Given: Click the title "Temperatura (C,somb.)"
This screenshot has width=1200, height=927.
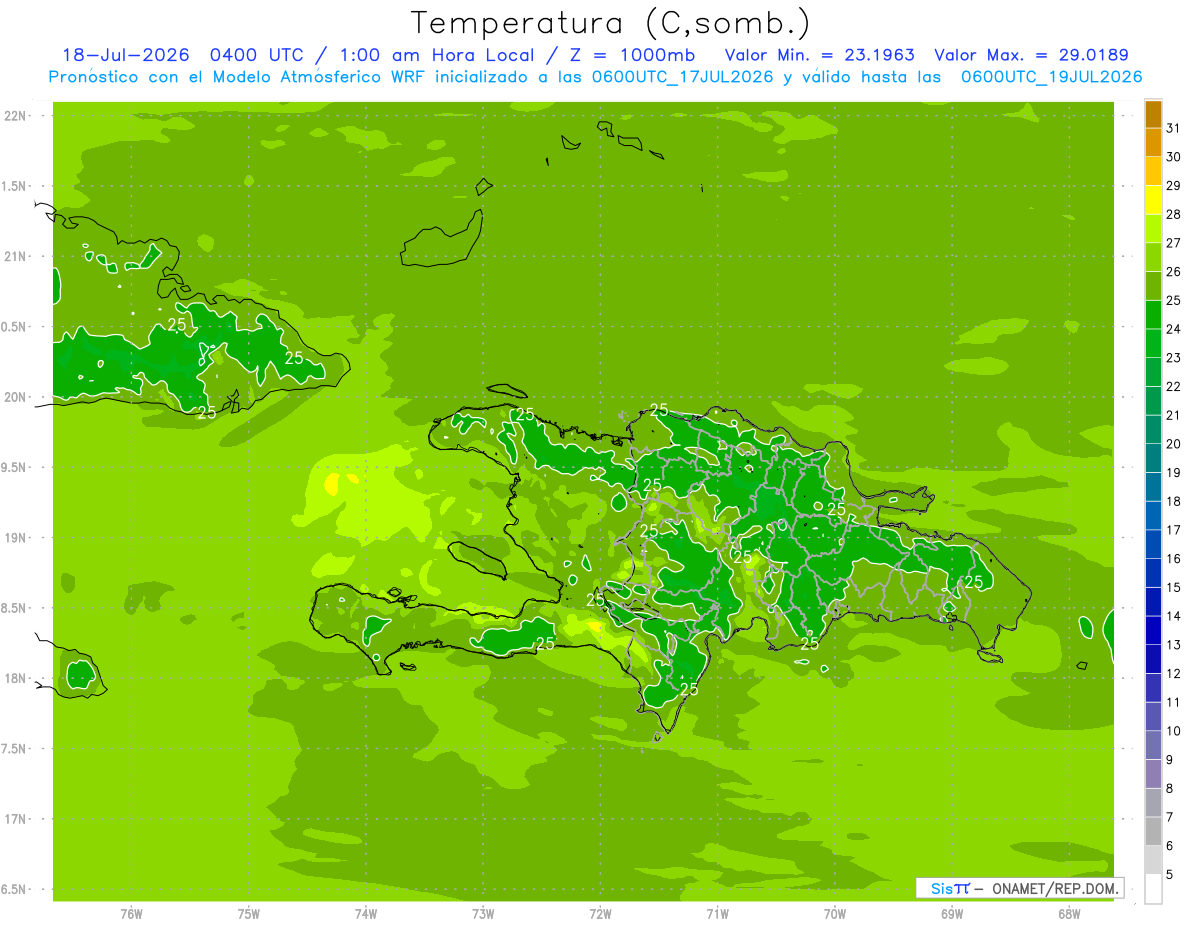Looking at the screenshot, I should point(611,22).
